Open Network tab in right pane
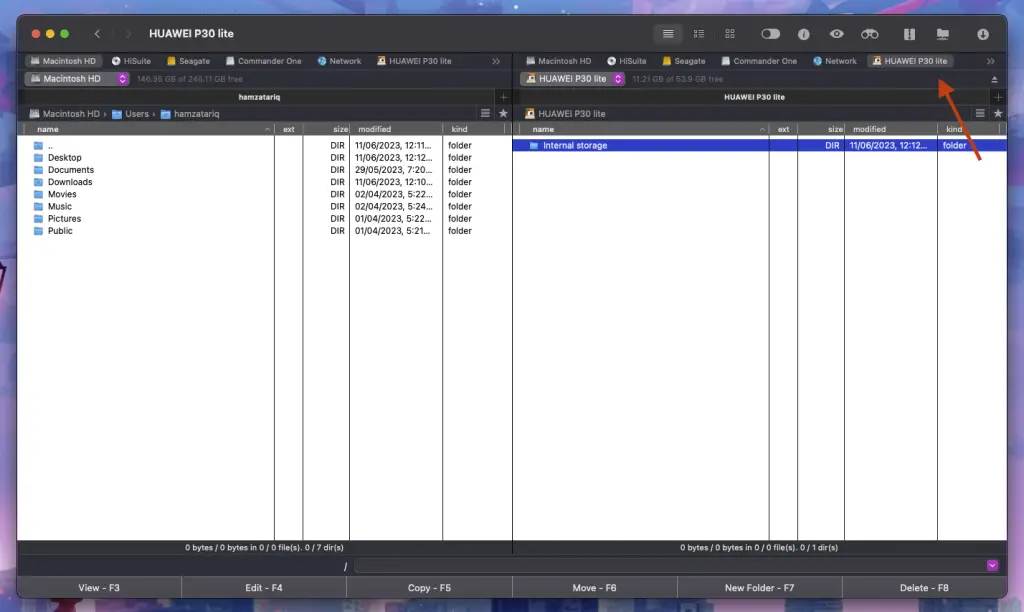The image size is (1024, 612). pyautogui.click(x=835, y=61)
